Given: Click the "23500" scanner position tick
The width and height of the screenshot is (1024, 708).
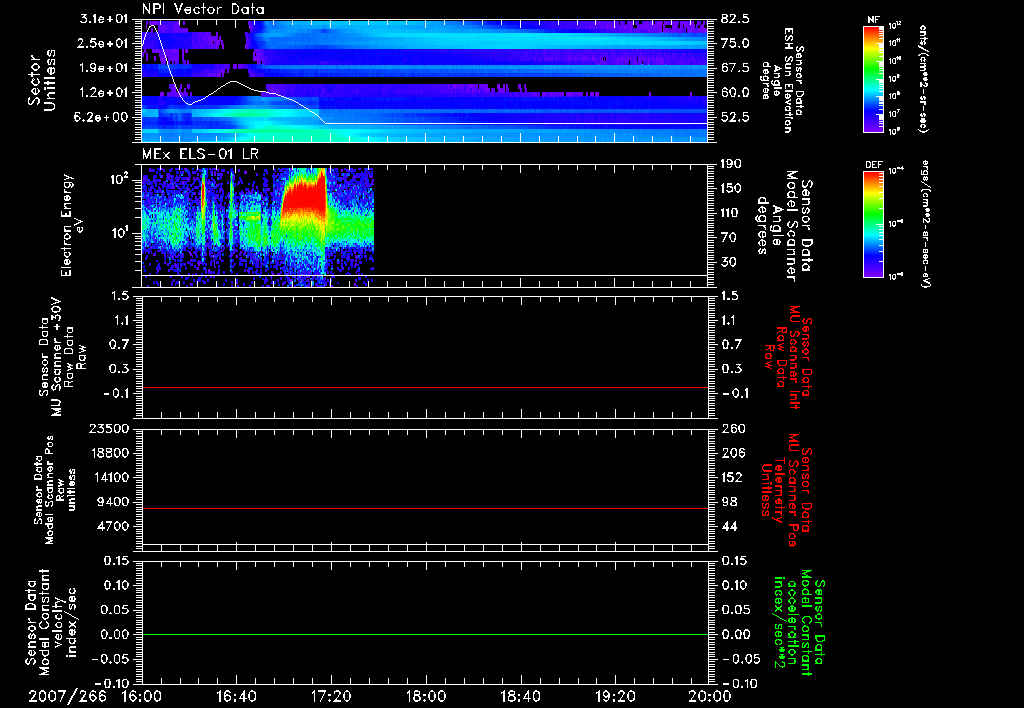Looking at the screenshot, I should pos(109,429).
